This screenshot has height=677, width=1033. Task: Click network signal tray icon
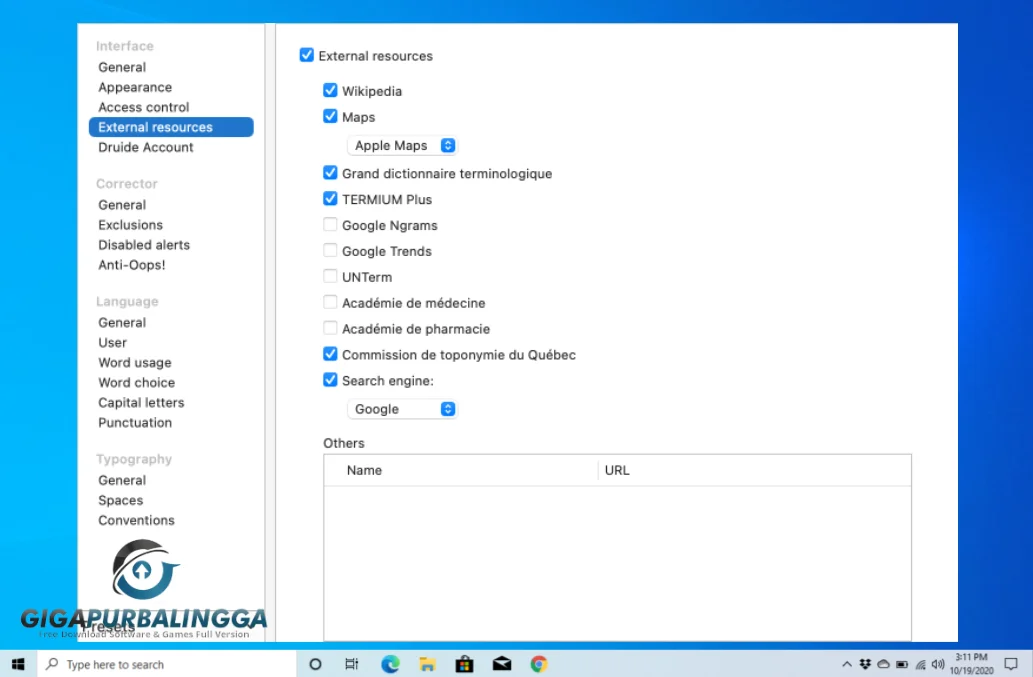920,664
